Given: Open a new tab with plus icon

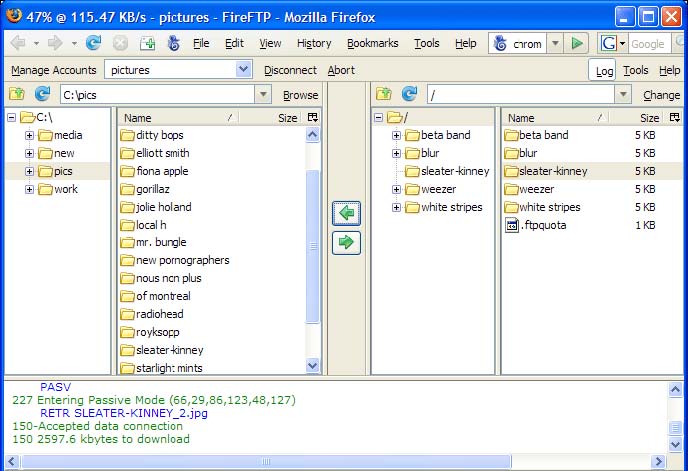Looking at the screenshot, I should (147, 43).
